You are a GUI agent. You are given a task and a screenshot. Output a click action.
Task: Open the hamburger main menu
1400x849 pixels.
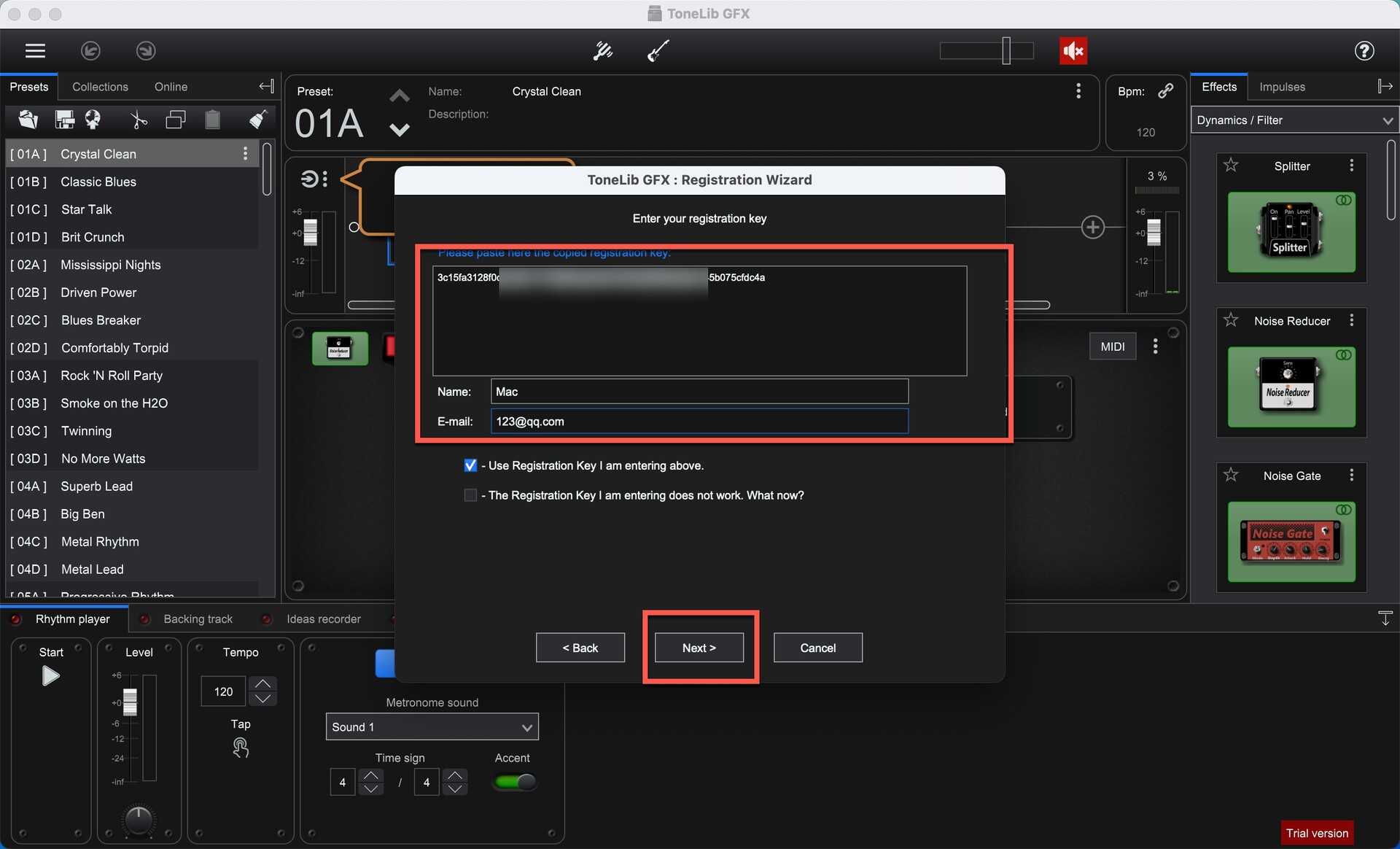[35, 50]
